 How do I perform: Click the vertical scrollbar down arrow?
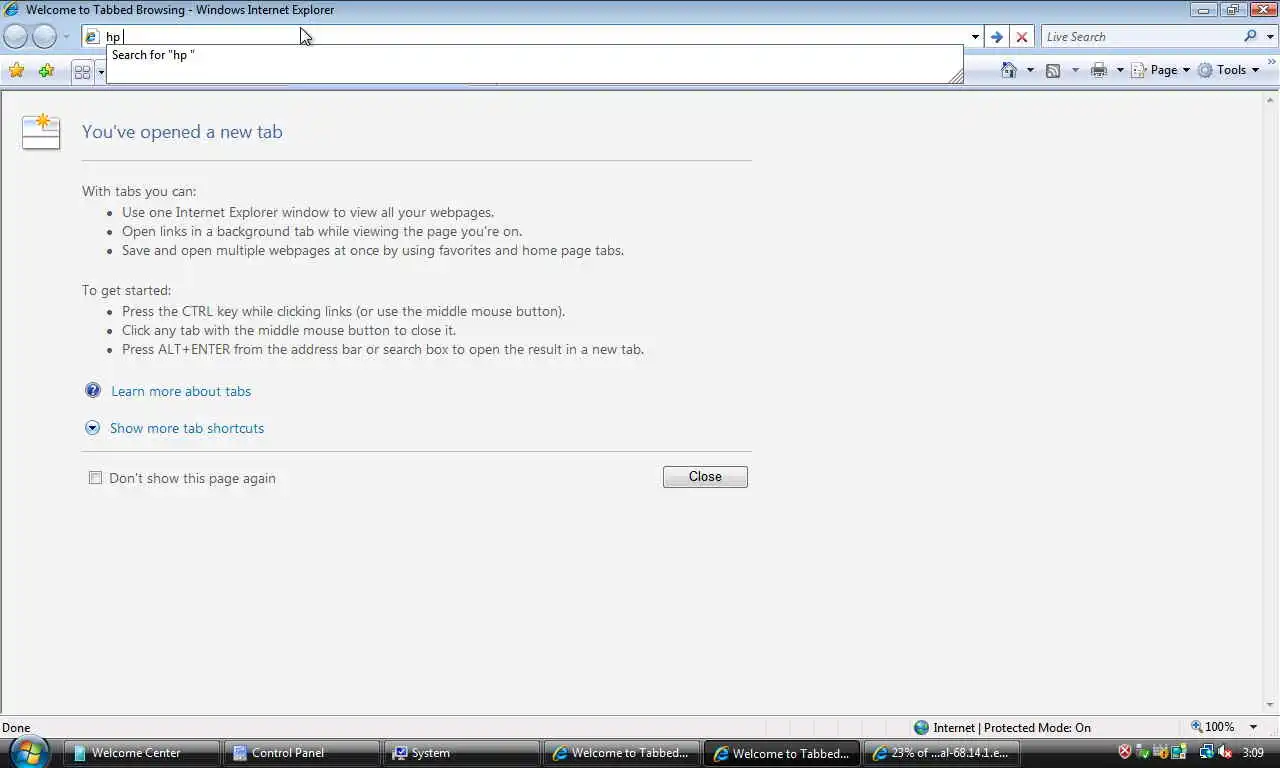pyautogui.click(x=1272, y=706)
